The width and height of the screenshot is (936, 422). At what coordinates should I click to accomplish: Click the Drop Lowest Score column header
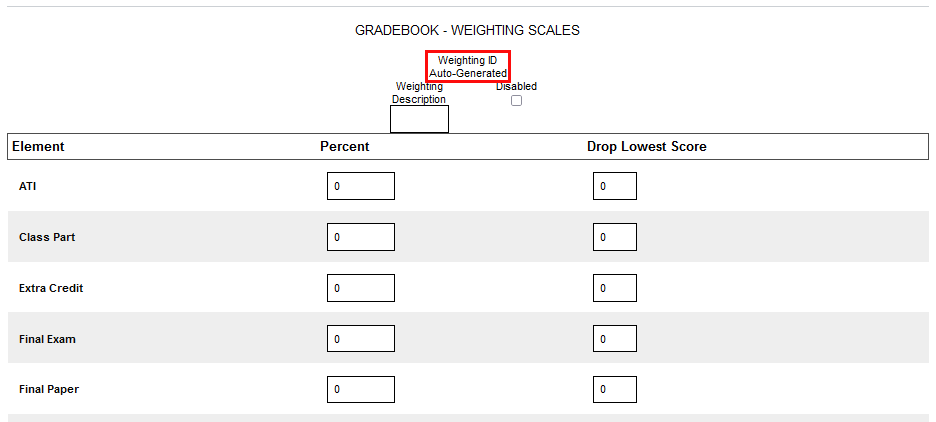pos(646,147)
